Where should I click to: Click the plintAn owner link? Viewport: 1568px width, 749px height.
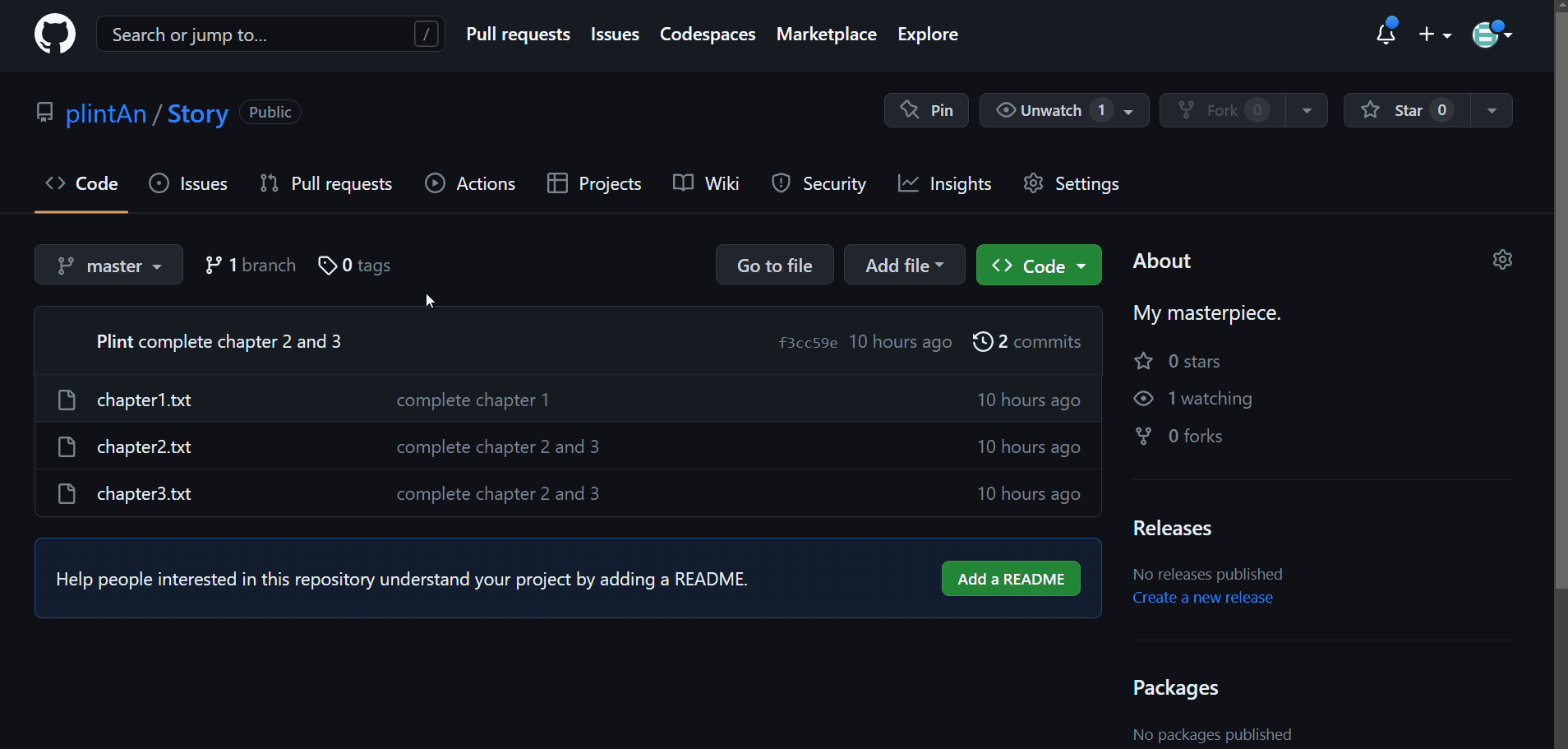(x=106, y=113)
